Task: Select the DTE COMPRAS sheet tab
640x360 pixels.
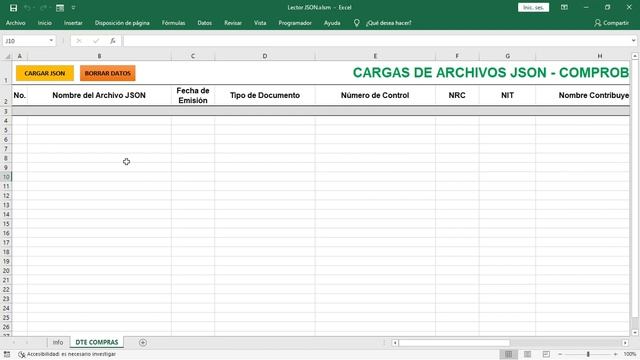Action: [97, 342]
